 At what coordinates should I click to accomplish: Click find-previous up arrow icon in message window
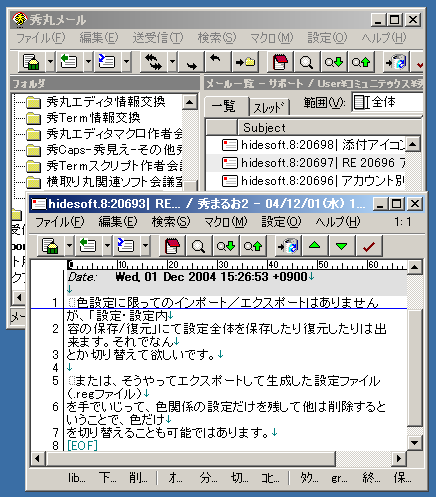click(253, 246)
